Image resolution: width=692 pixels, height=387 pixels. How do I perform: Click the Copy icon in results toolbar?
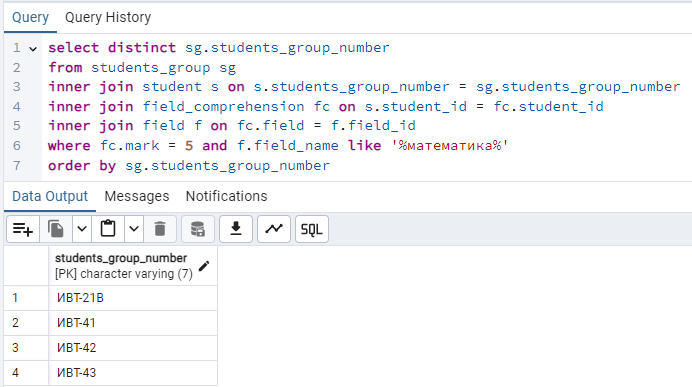click(x=56, y=229)
